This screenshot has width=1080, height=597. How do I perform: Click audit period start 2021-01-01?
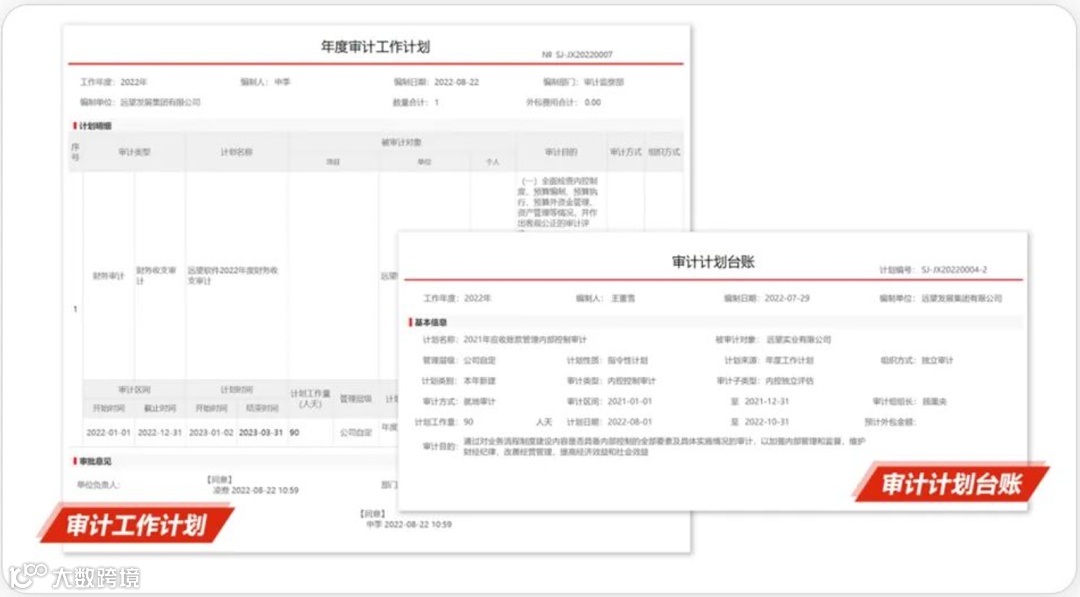point(630,402)
